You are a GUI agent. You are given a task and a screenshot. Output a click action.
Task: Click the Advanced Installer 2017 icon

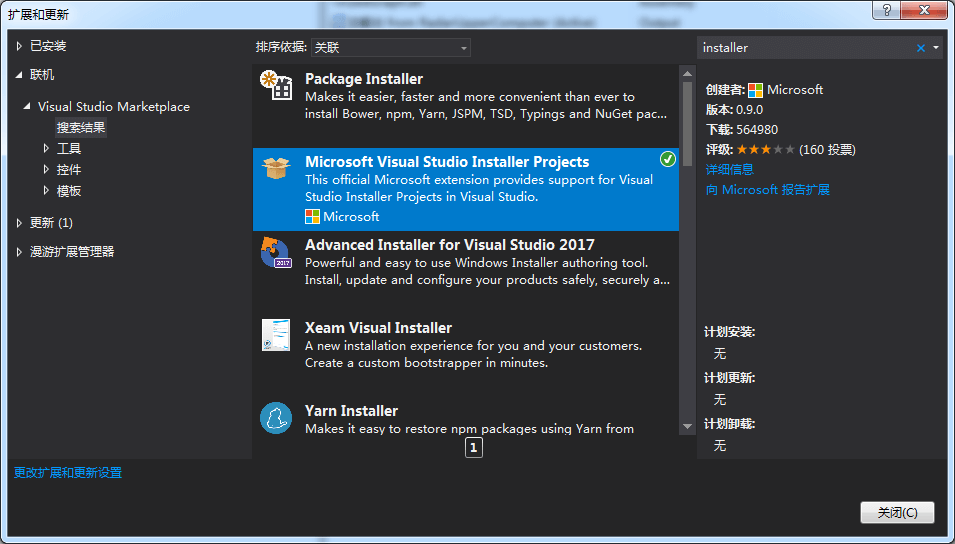[x=276, y=252]
